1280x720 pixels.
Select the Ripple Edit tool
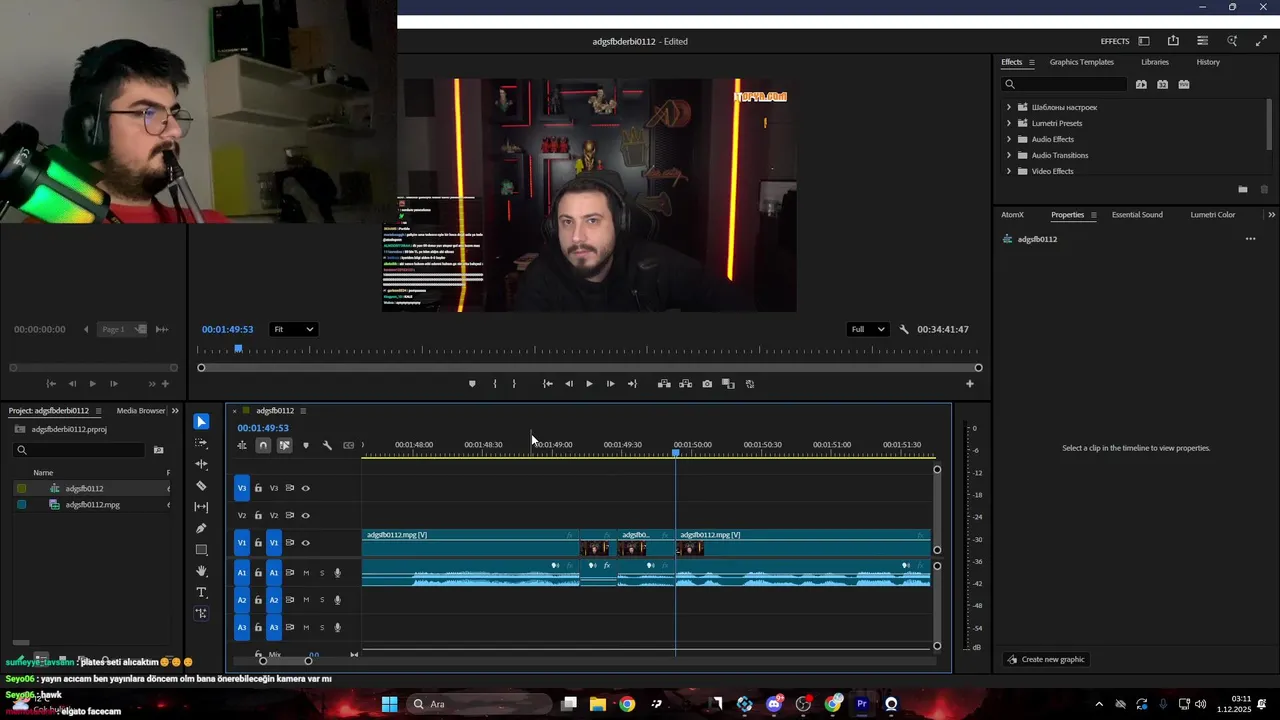201,464
